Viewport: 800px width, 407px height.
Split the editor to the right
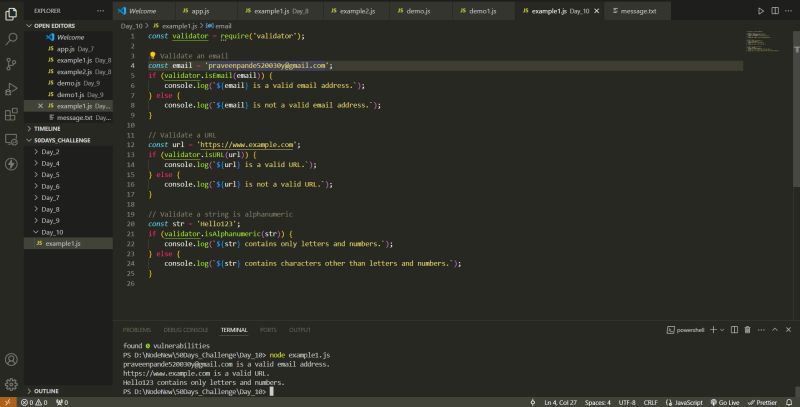(774, 10)
